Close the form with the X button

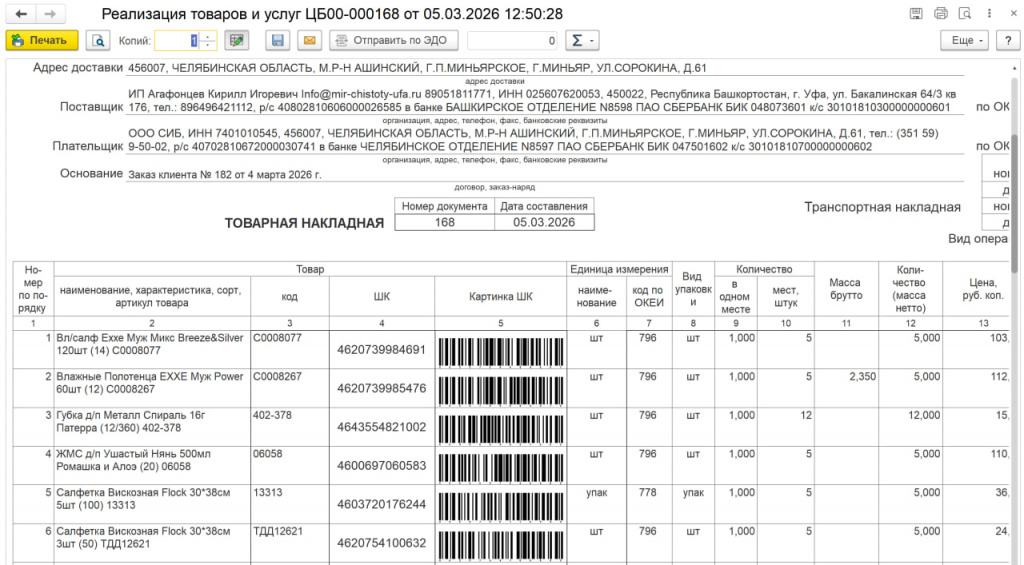1012,14
